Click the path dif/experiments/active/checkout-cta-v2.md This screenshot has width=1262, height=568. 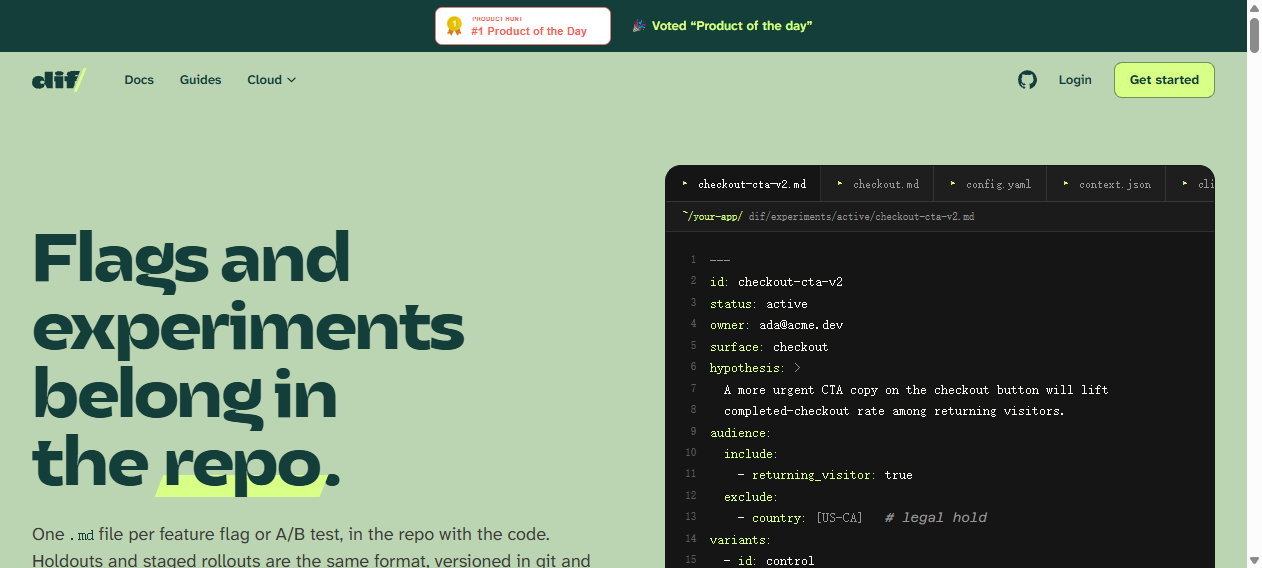(x=861, y=216)
